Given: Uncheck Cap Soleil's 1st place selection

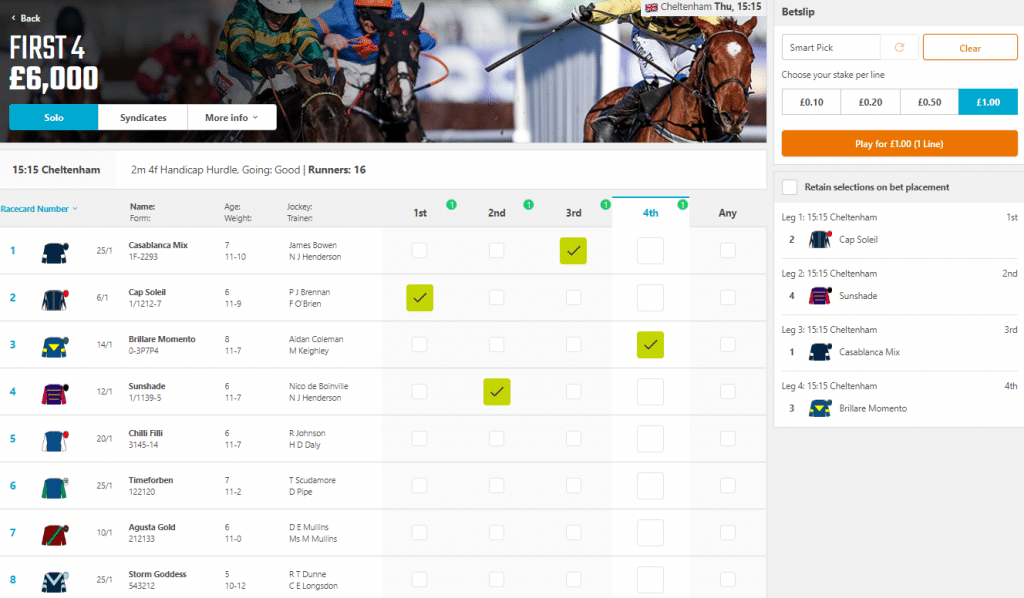Looking at the screenshot, I should tap(420, 297).
